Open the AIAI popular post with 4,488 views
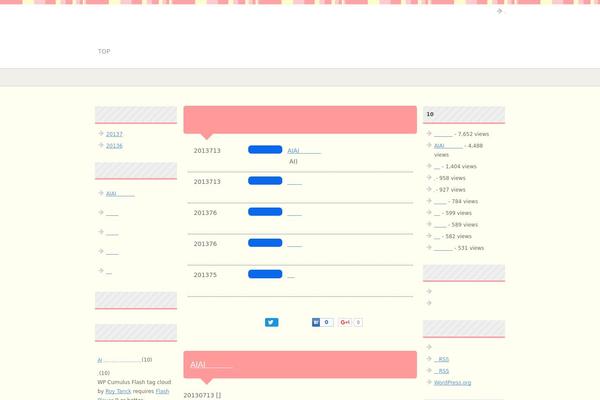 tap(448, 146)
